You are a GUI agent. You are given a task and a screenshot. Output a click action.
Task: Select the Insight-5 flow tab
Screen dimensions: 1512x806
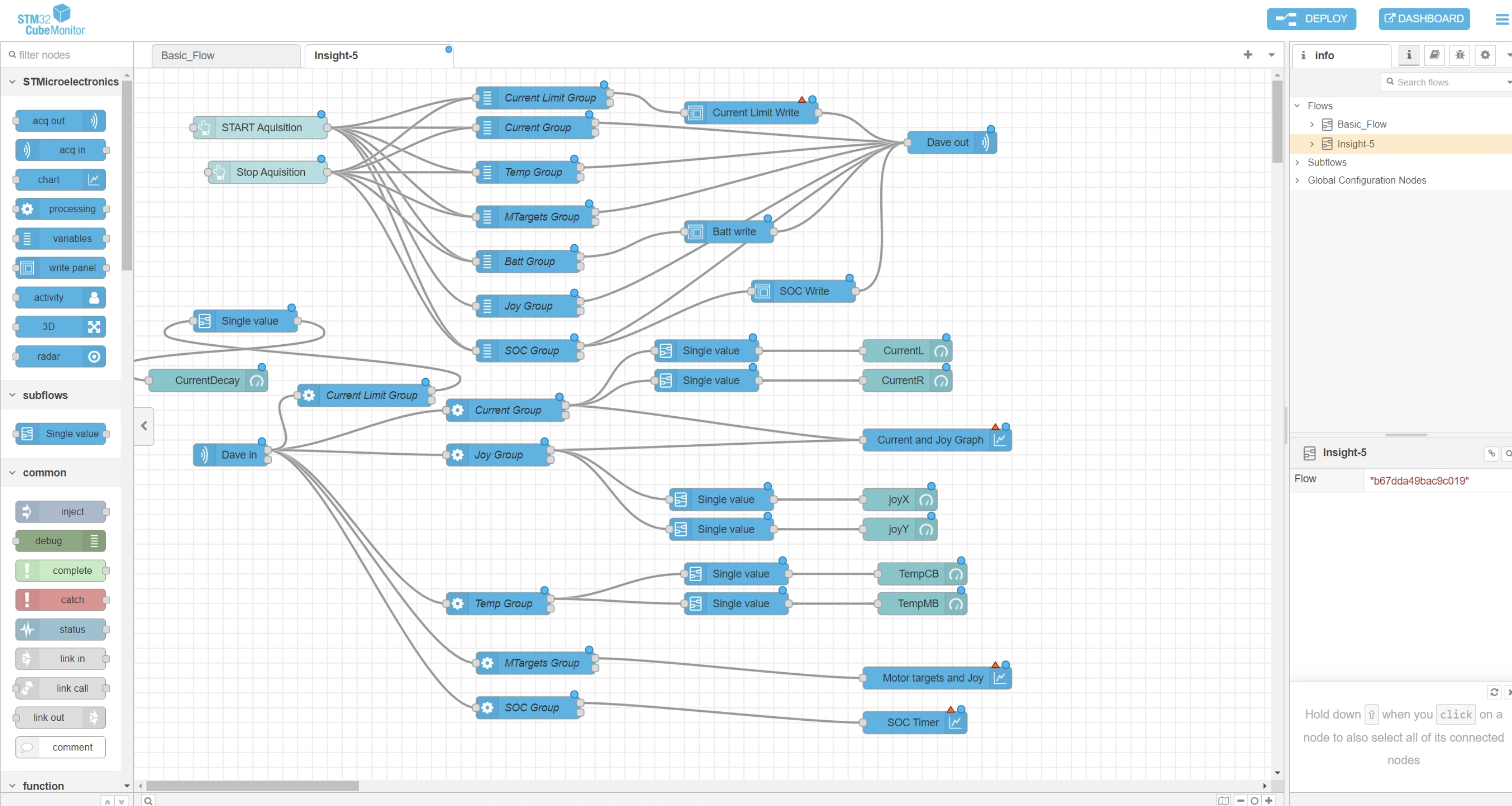(379, 56)
